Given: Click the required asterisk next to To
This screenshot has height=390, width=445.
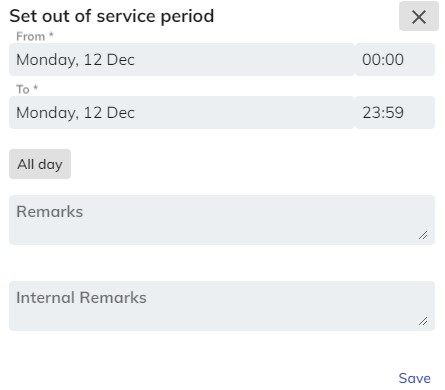Looking at the screenshot, I should [35, 87].
